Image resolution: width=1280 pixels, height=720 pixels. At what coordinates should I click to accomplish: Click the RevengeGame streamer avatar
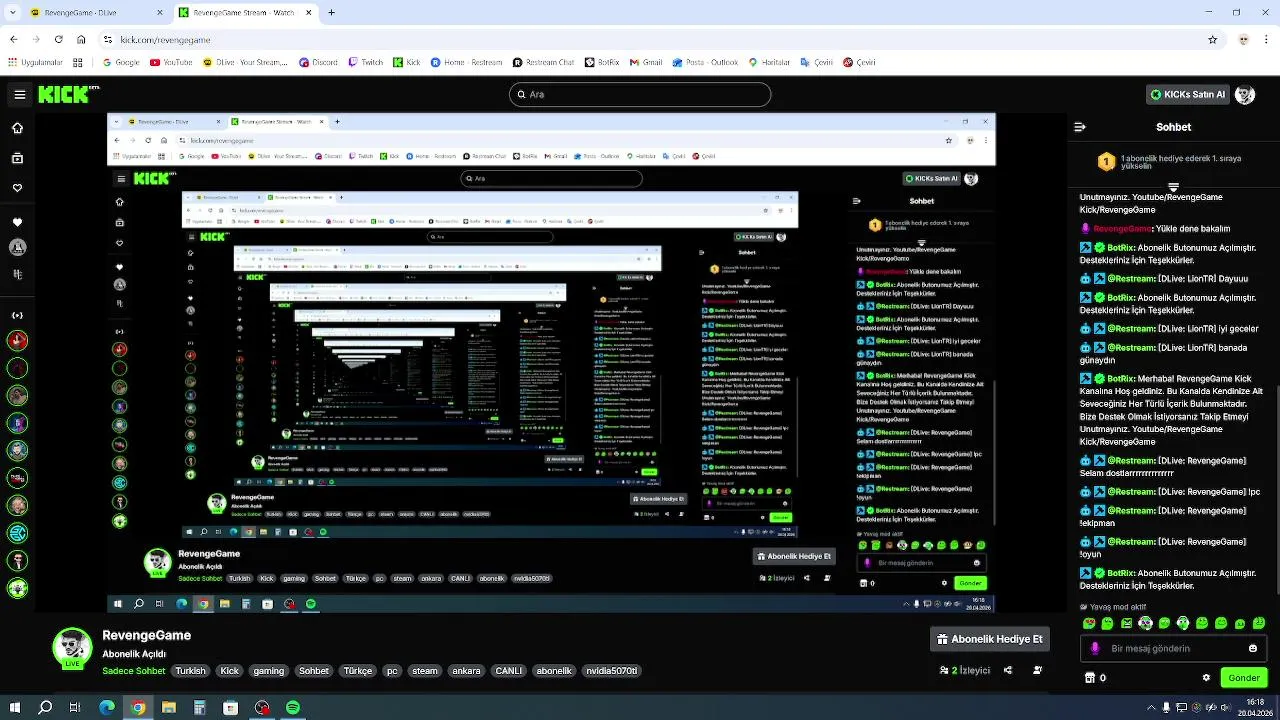point(72,648)
